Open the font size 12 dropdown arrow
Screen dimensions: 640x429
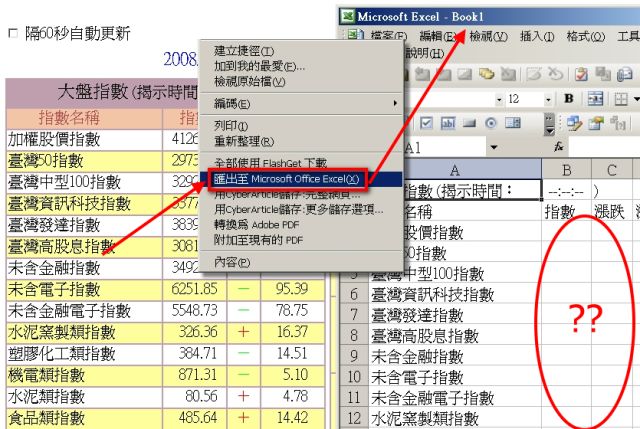[x=548, y=100]
